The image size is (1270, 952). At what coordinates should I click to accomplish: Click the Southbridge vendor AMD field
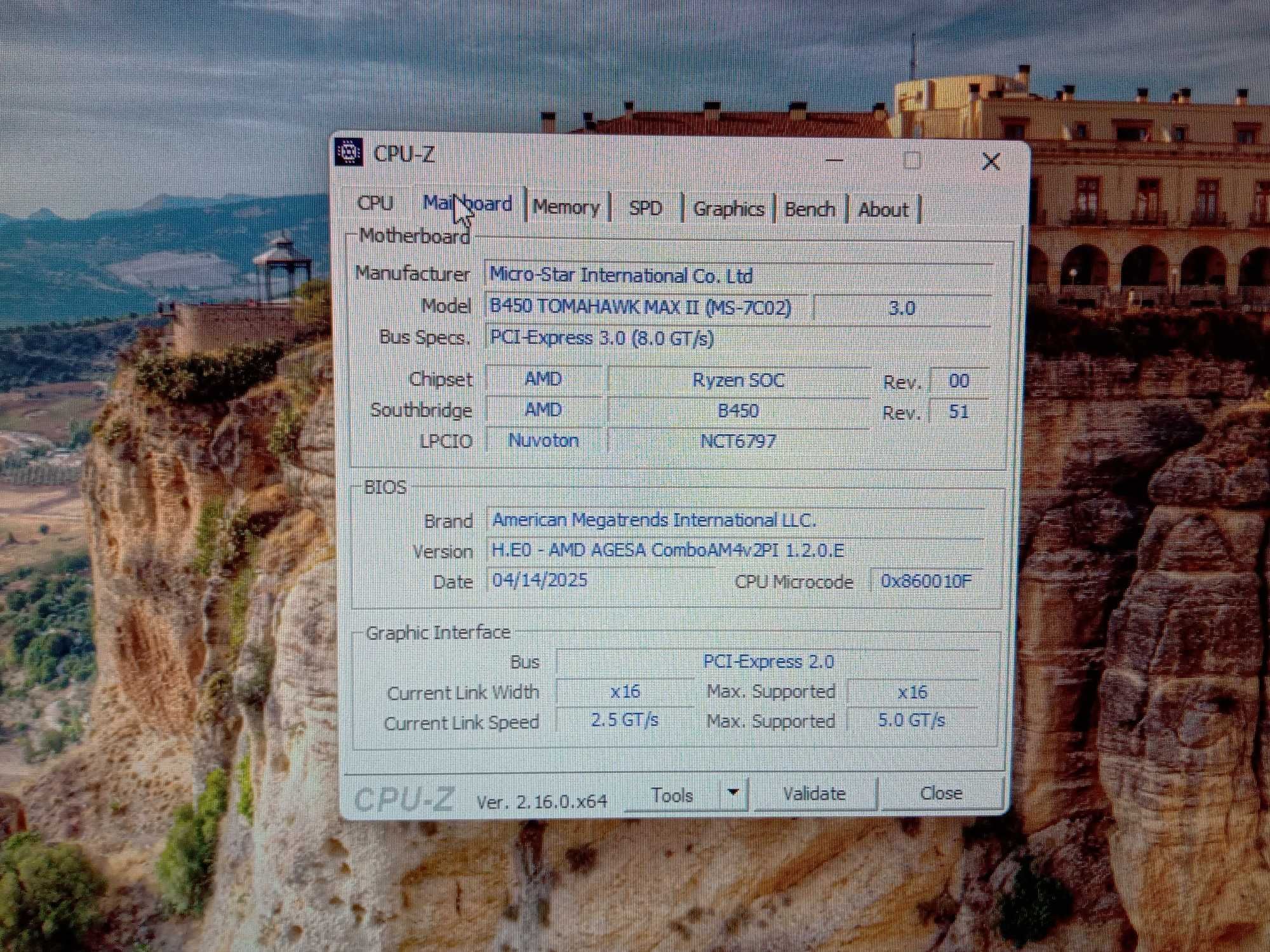point(544,410)
